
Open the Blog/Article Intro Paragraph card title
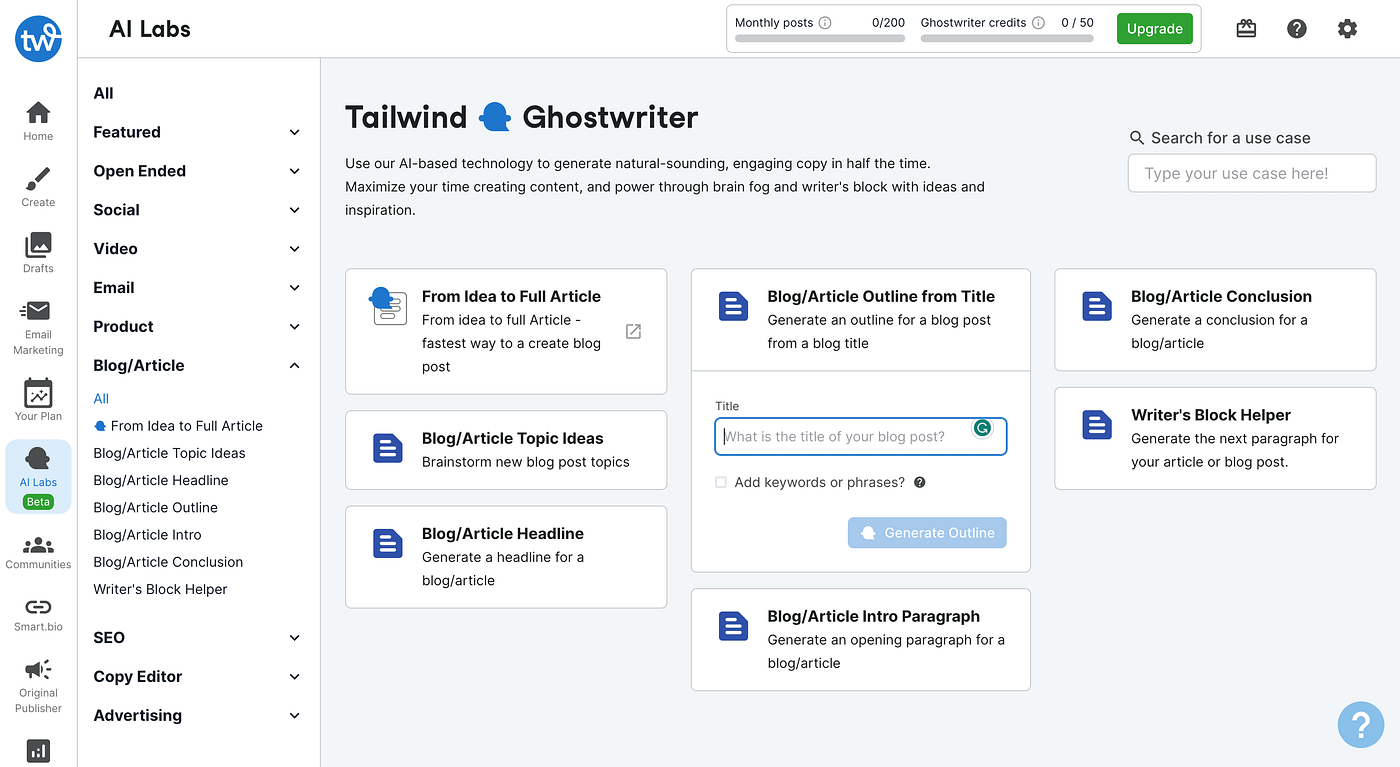[x=874, y=616]
